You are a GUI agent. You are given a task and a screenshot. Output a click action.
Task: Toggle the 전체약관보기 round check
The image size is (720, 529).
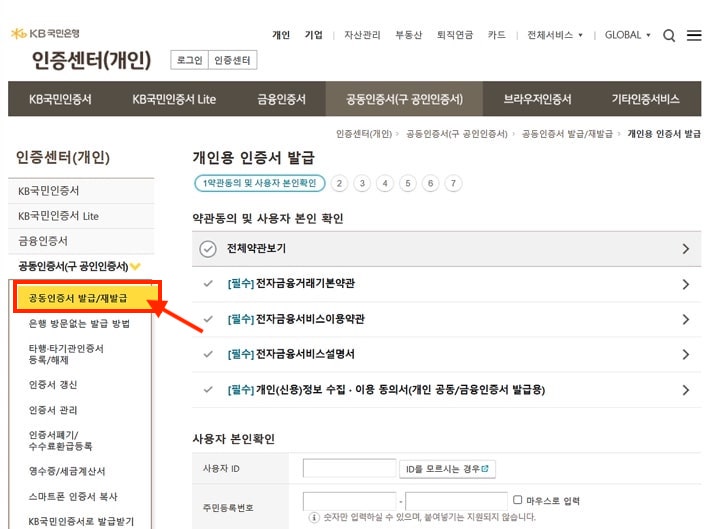(208, 249)
